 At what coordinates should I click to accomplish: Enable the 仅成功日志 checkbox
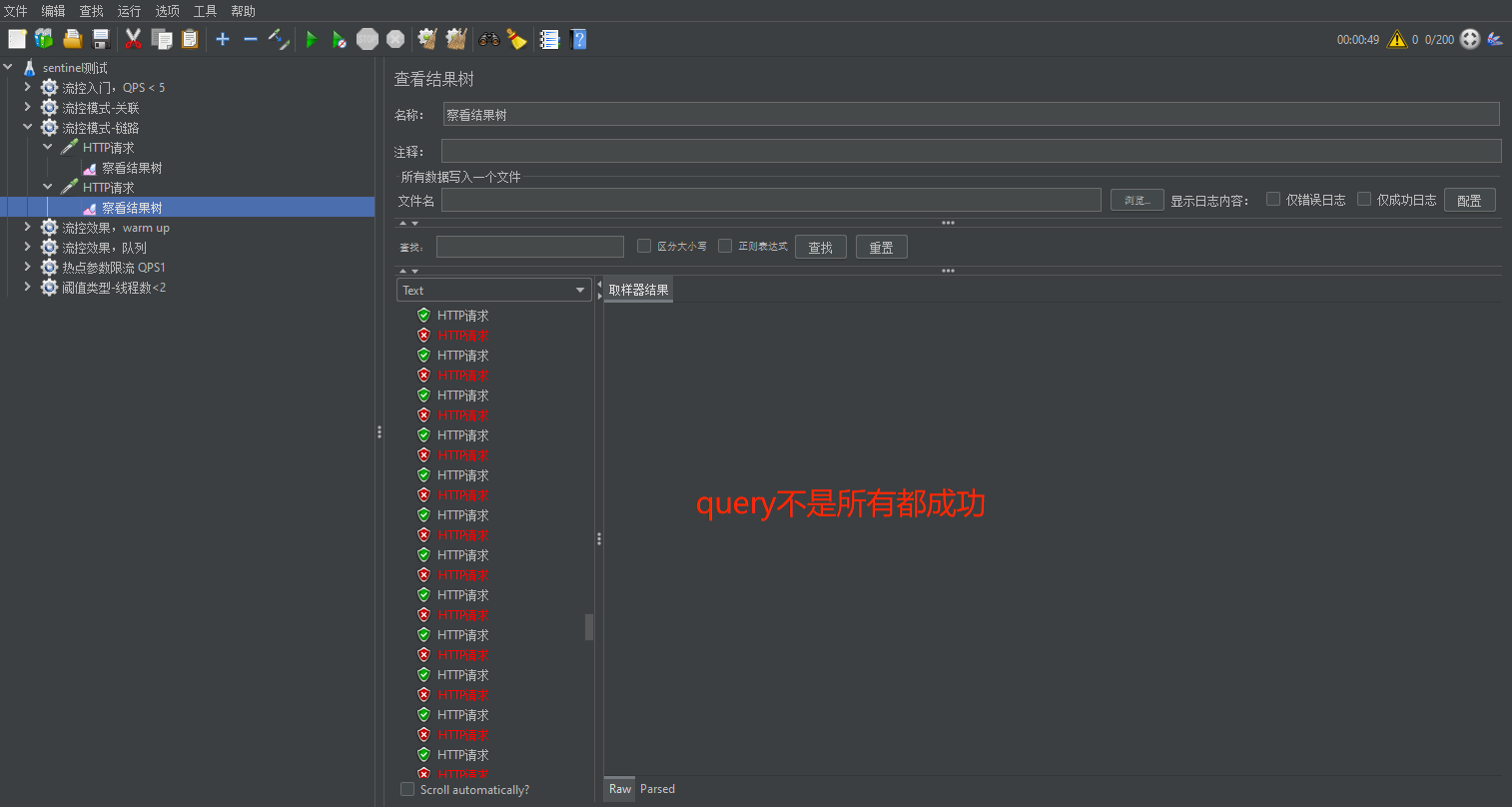1364,199
